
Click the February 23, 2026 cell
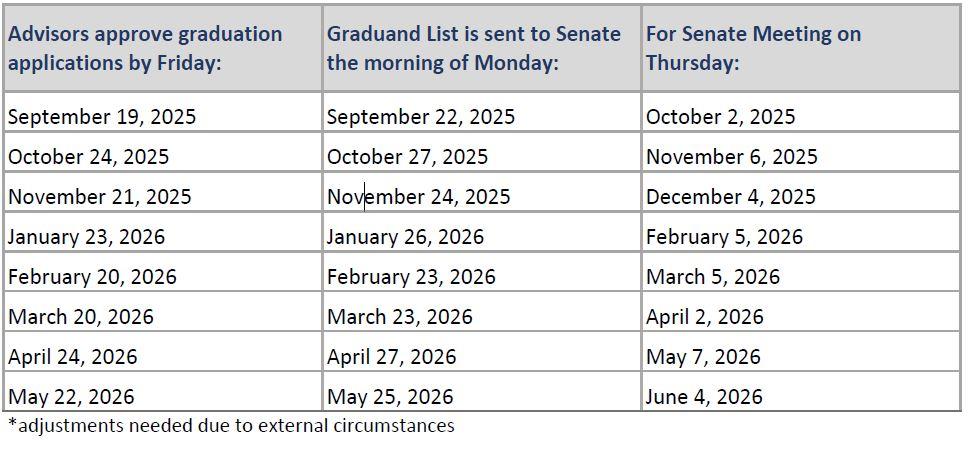click(x=411, y=277)
